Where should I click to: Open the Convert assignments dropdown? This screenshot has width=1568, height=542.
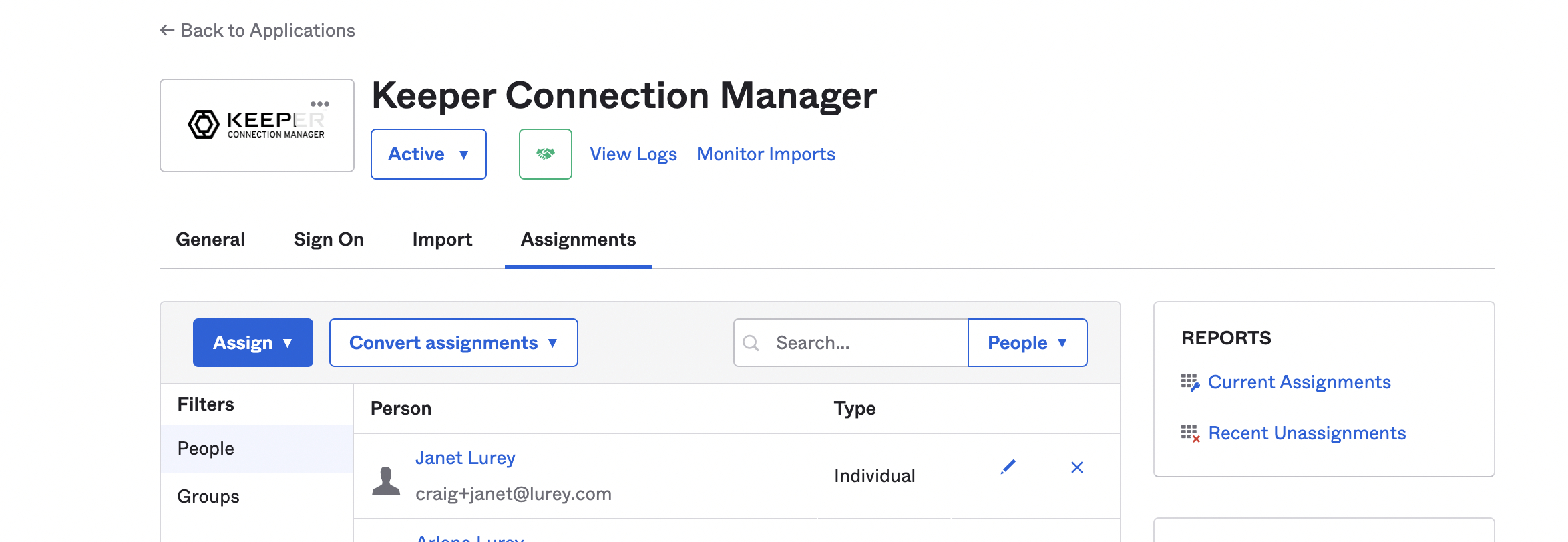[x=453, y=343]
